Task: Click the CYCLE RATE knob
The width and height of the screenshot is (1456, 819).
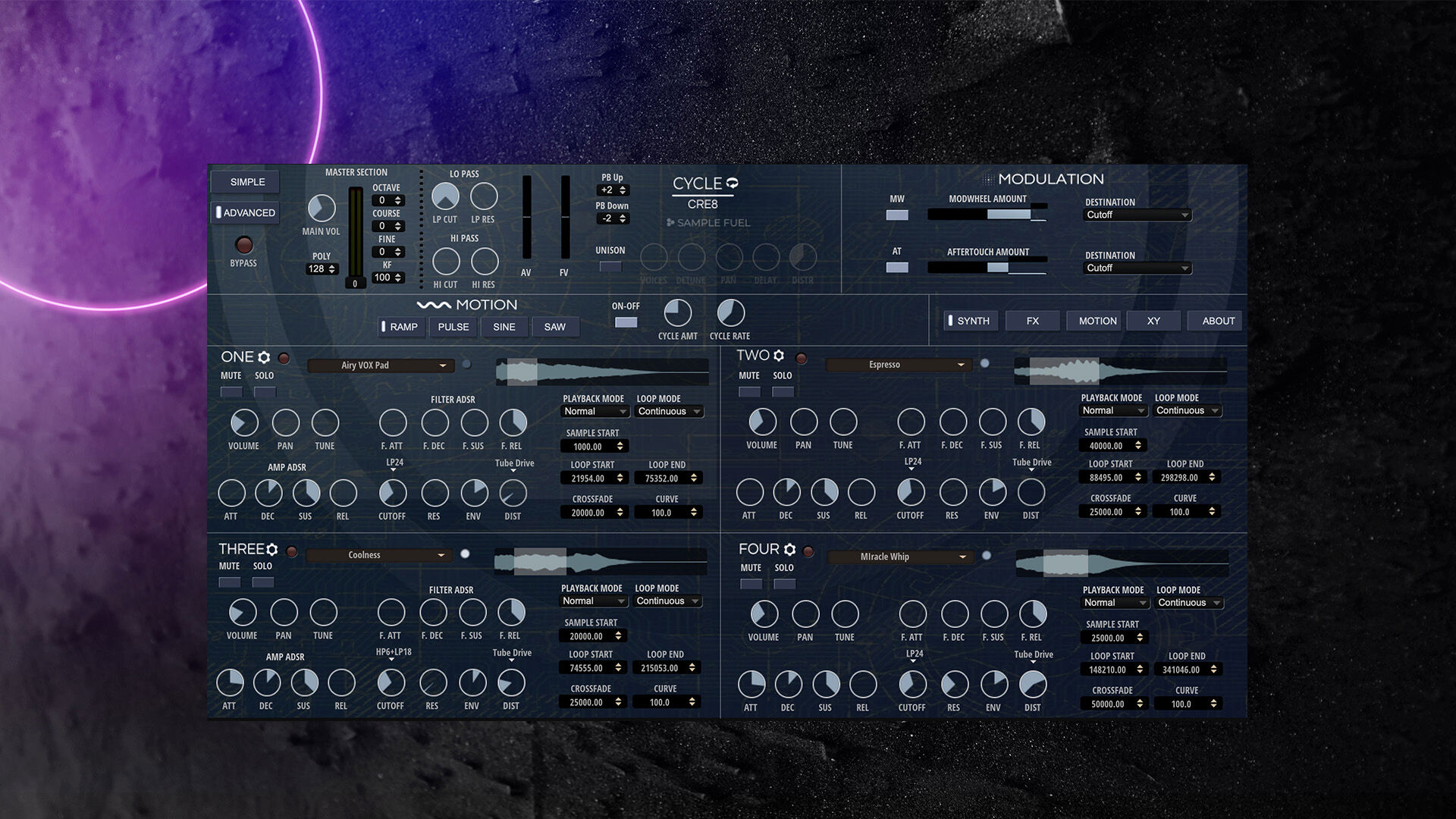Action: coord(731,312)
